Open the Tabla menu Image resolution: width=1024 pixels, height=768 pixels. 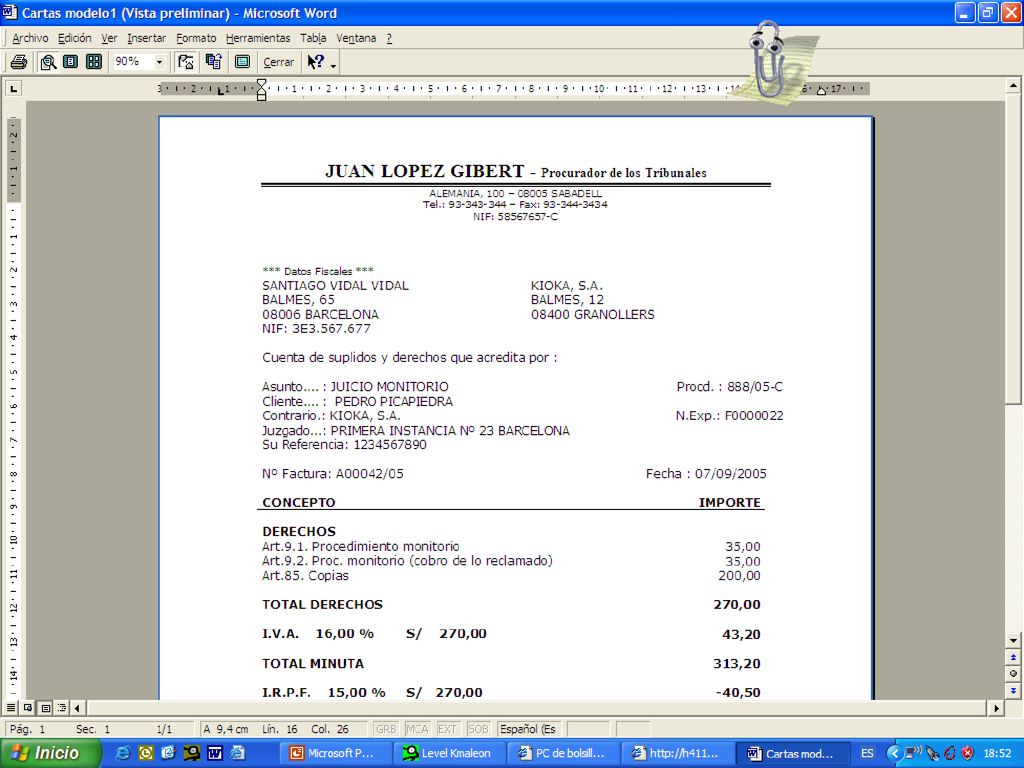pos(313,38)
